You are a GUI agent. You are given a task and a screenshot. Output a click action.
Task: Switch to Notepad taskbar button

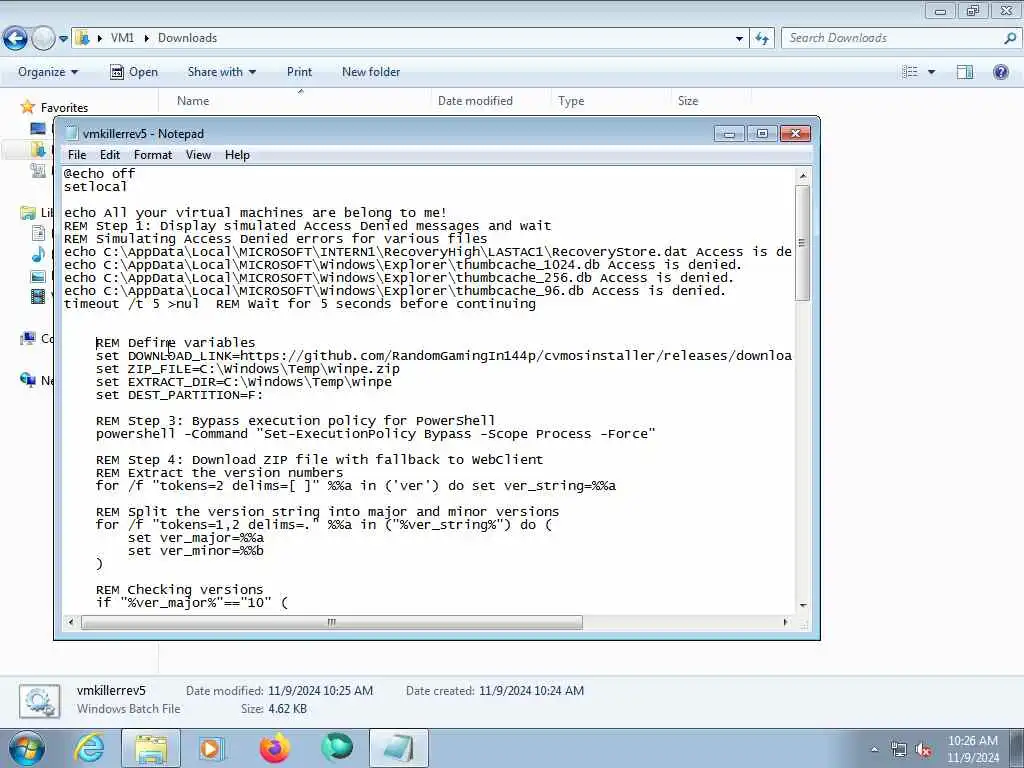(x=399, y=748)
